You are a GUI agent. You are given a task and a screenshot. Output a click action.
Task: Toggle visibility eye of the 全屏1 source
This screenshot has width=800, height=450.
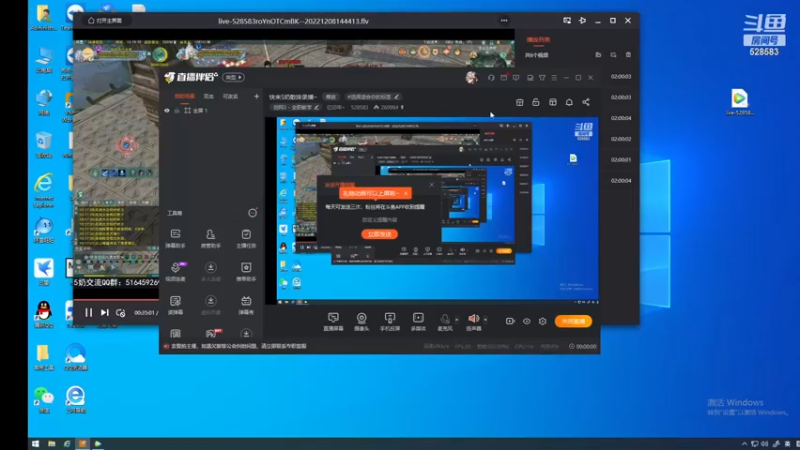(x=167, y=110)
